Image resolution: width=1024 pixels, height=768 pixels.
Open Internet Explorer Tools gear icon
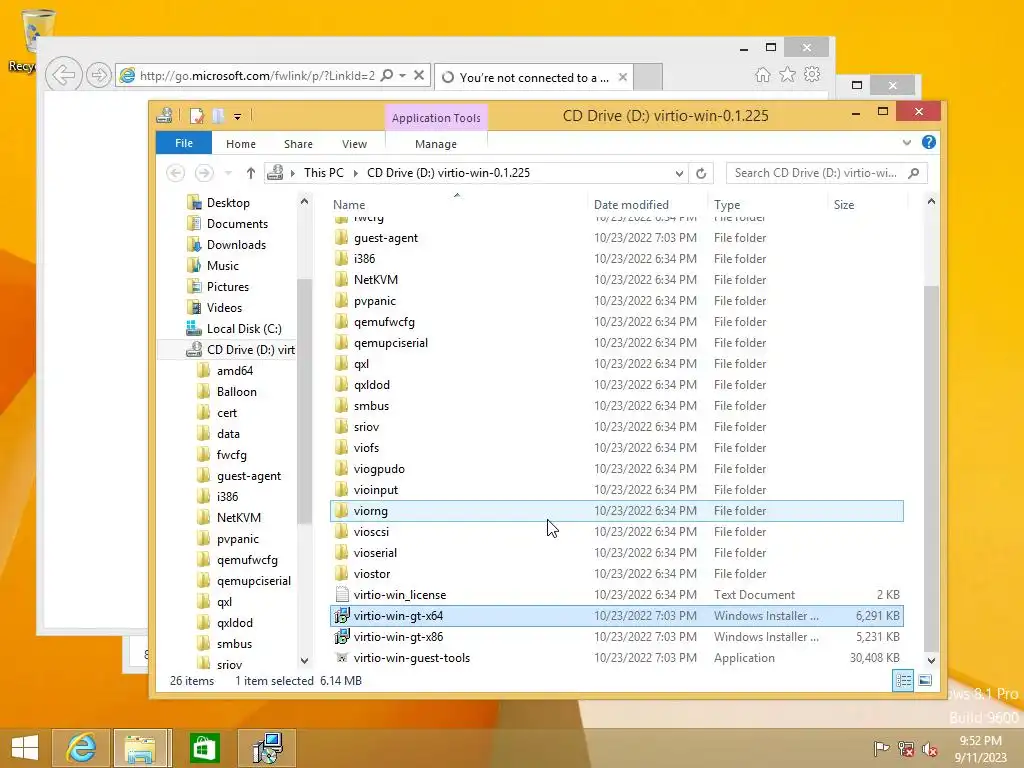point(812,74)
